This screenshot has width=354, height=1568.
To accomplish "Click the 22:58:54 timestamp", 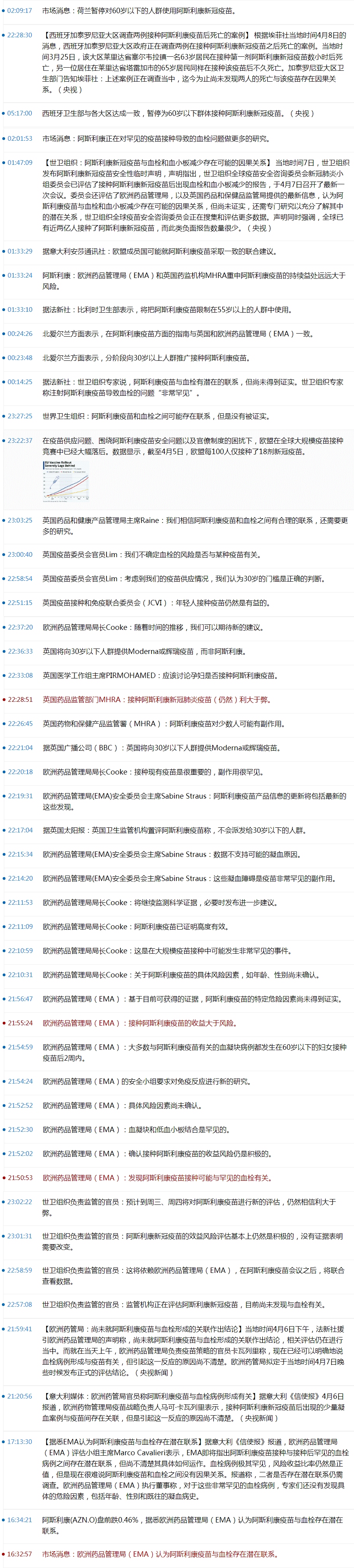I will click(20, 579).
